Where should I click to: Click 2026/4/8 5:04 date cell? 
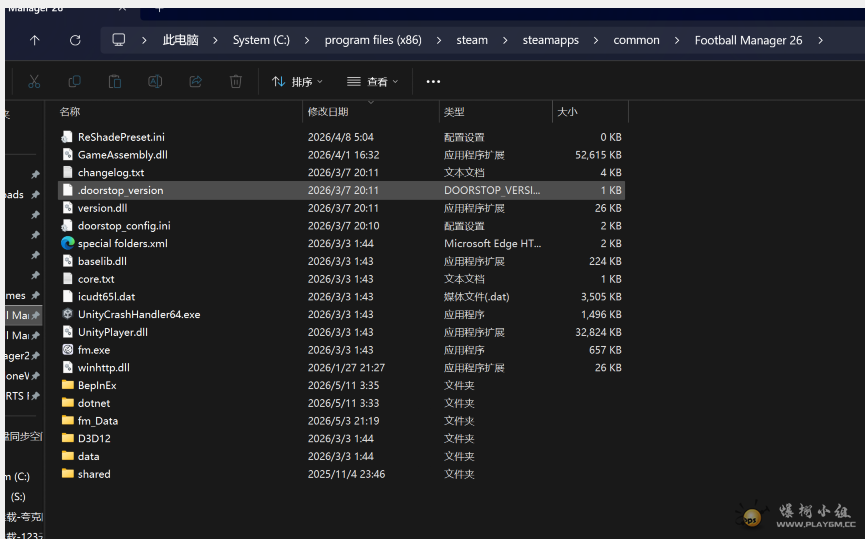[x=340, y=137]
